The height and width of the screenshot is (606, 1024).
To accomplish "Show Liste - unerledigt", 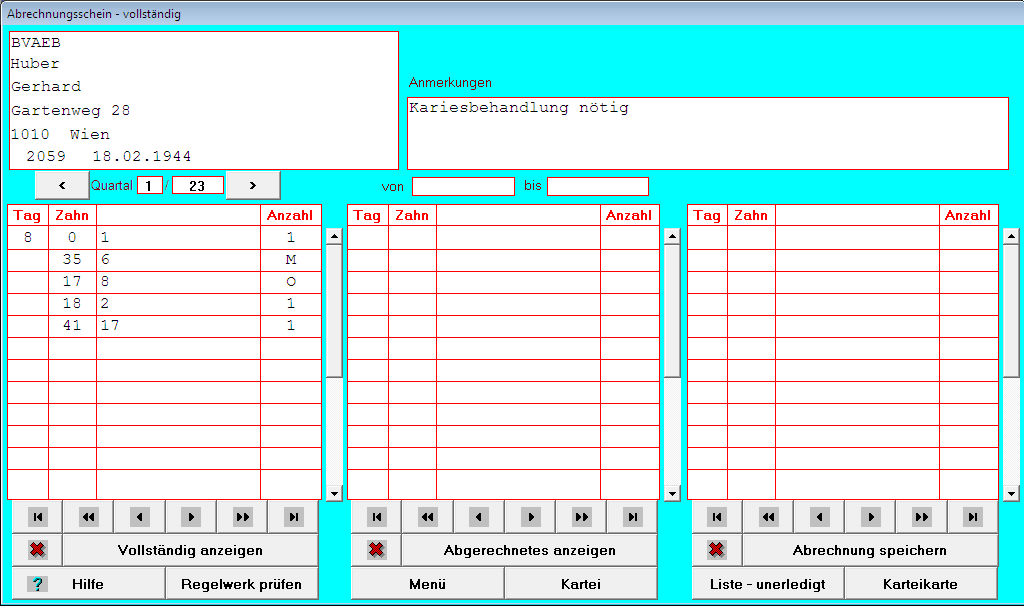I will [767, 584].
